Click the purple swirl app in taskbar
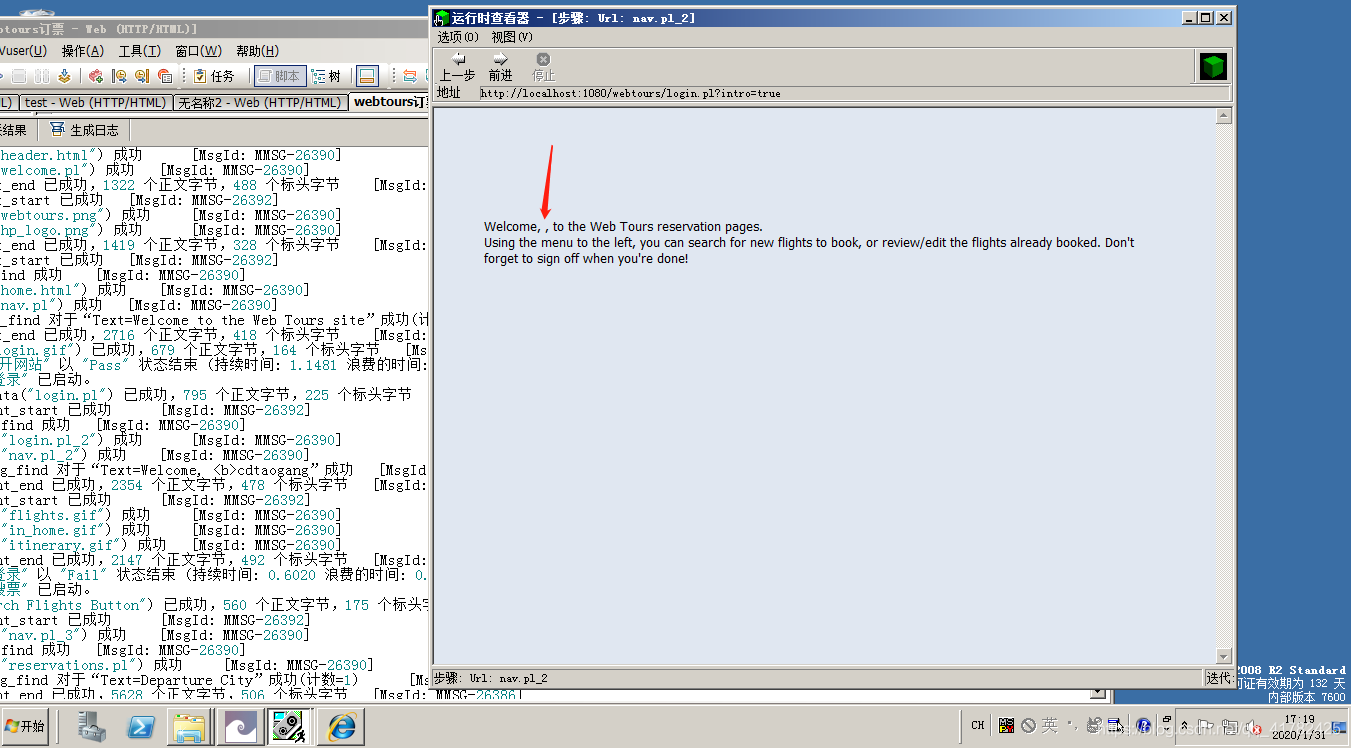 (240, 726)
